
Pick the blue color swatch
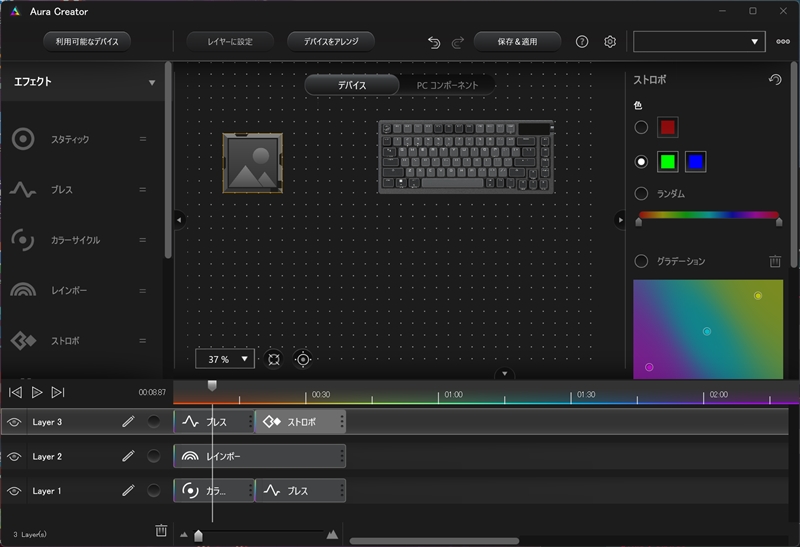click(x=695, y=162)
